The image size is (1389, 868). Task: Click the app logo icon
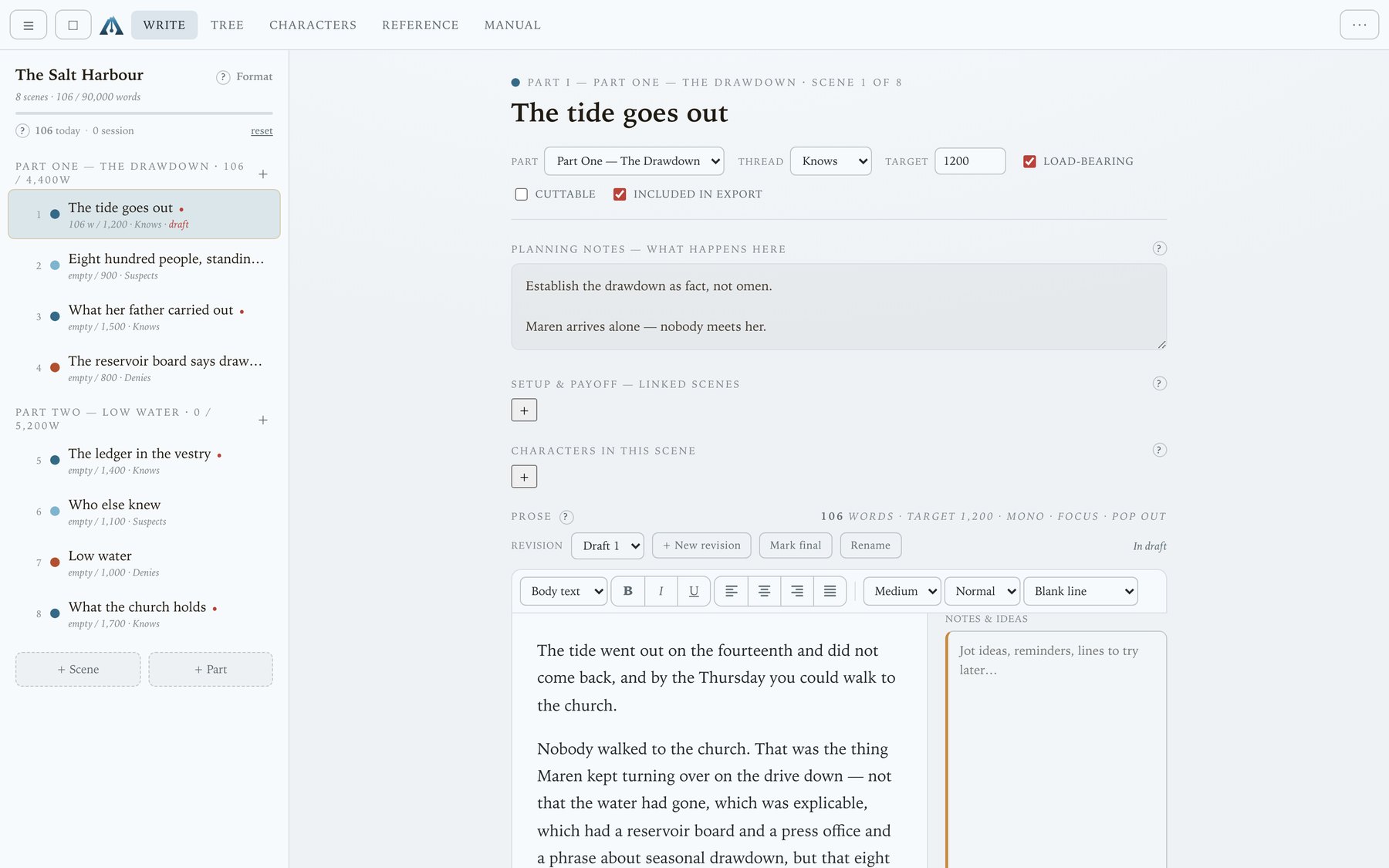(112, 25)
